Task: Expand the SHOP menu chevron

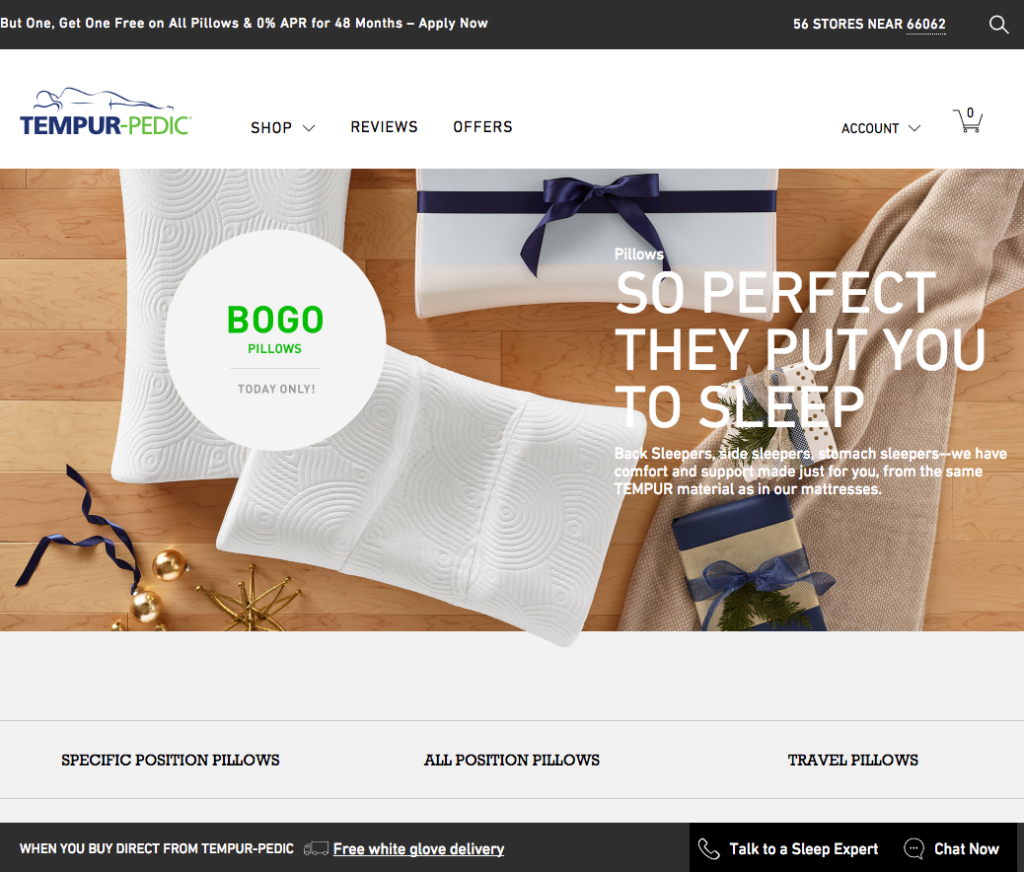Action: pos(309,128)
